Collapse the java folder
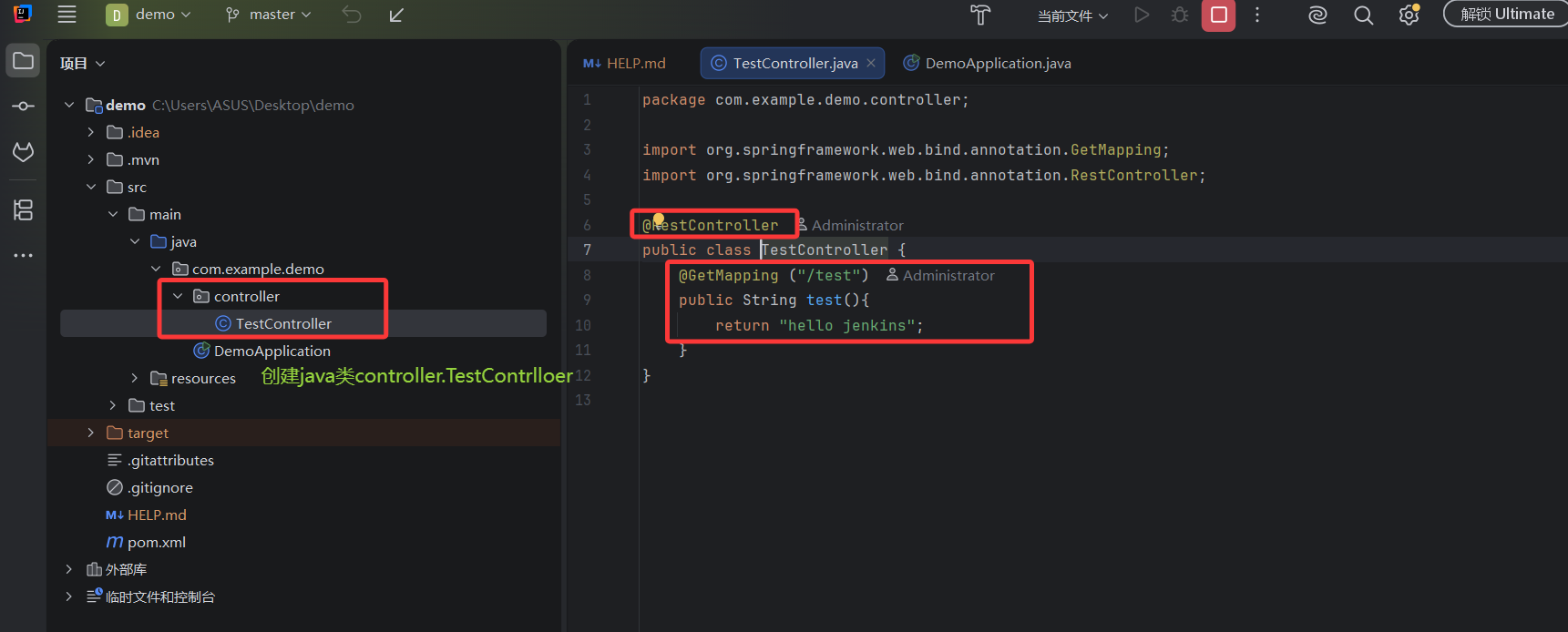This screenshot has height=632, width=1568. pyautogui.click(x=135, y=241)
